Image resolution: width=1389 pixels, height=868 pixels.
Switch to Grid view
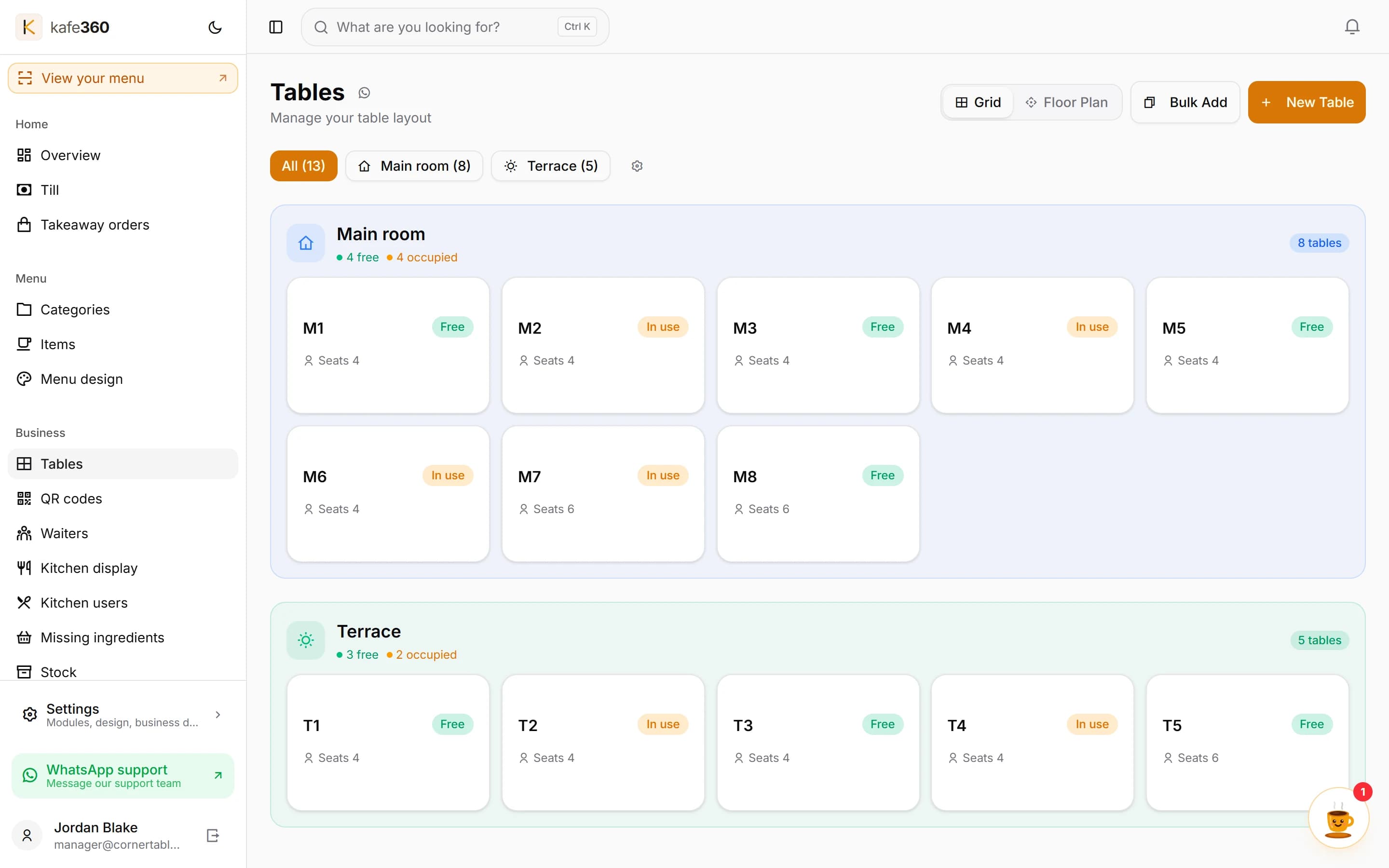tap(978, 102)
